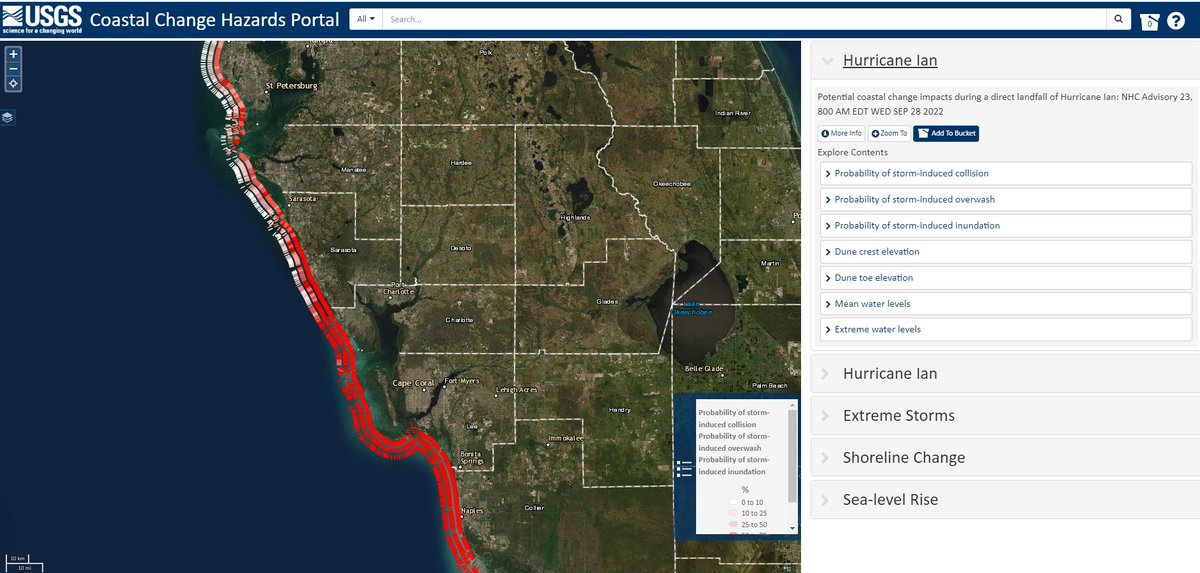Collapse the expanded Hurricane Ian section chevron
1200x573 pixels.
pos(827,61)
